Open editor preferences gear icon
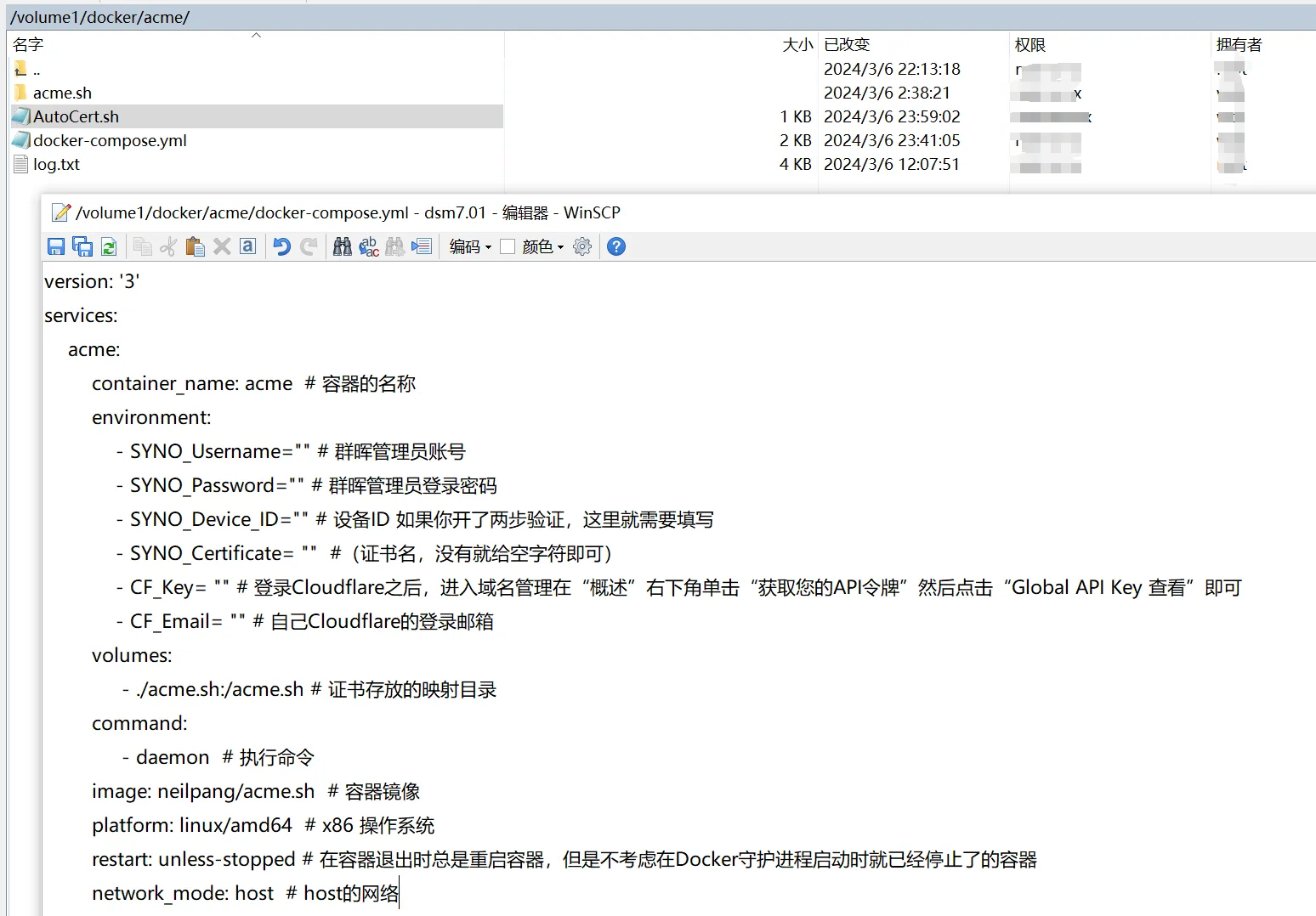Screen dimensions: 1316x916 tap(582, 246)
